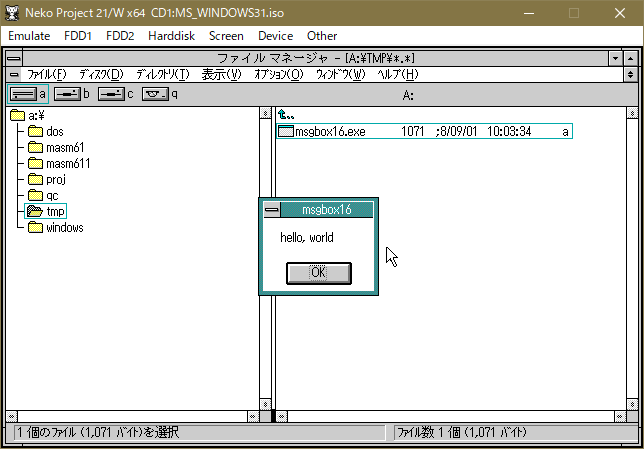Open emulator Other menu

(322, 36)
